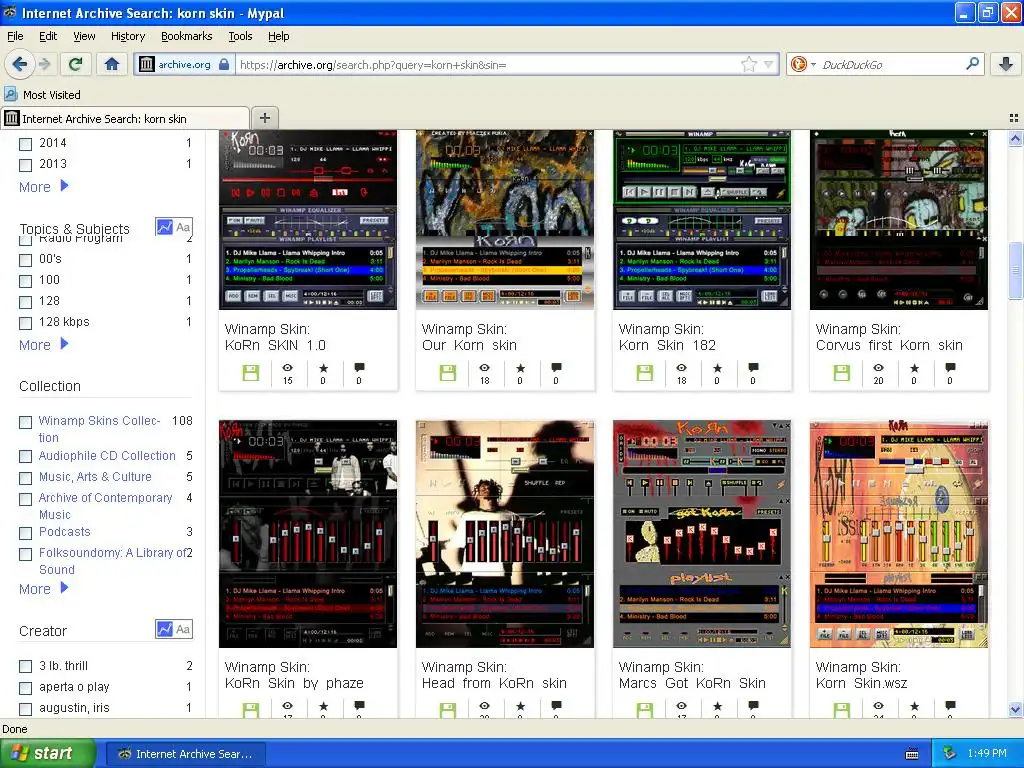Click the views eye icon under KoRn SKIN 1.0
1024x768 pixels.
[x=287, y=368]
